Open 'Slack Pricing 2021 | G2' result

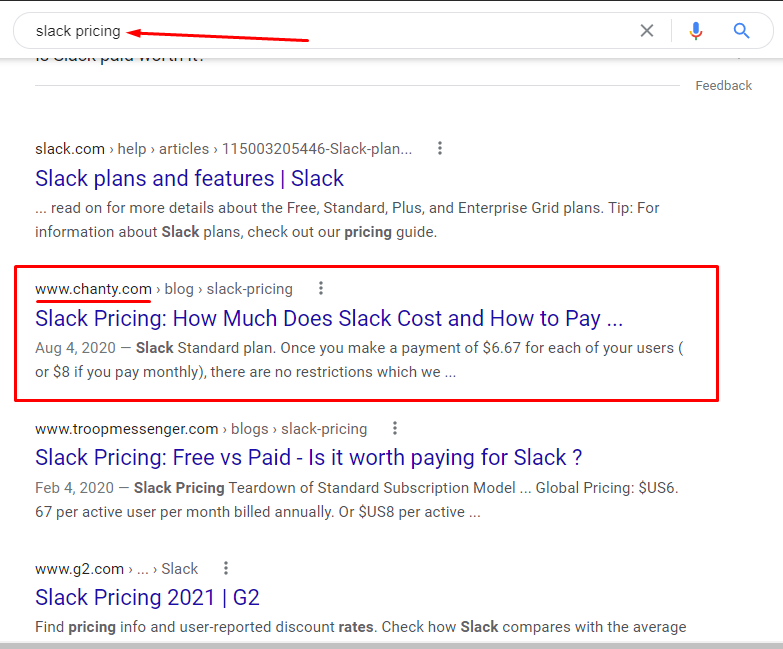147,598
